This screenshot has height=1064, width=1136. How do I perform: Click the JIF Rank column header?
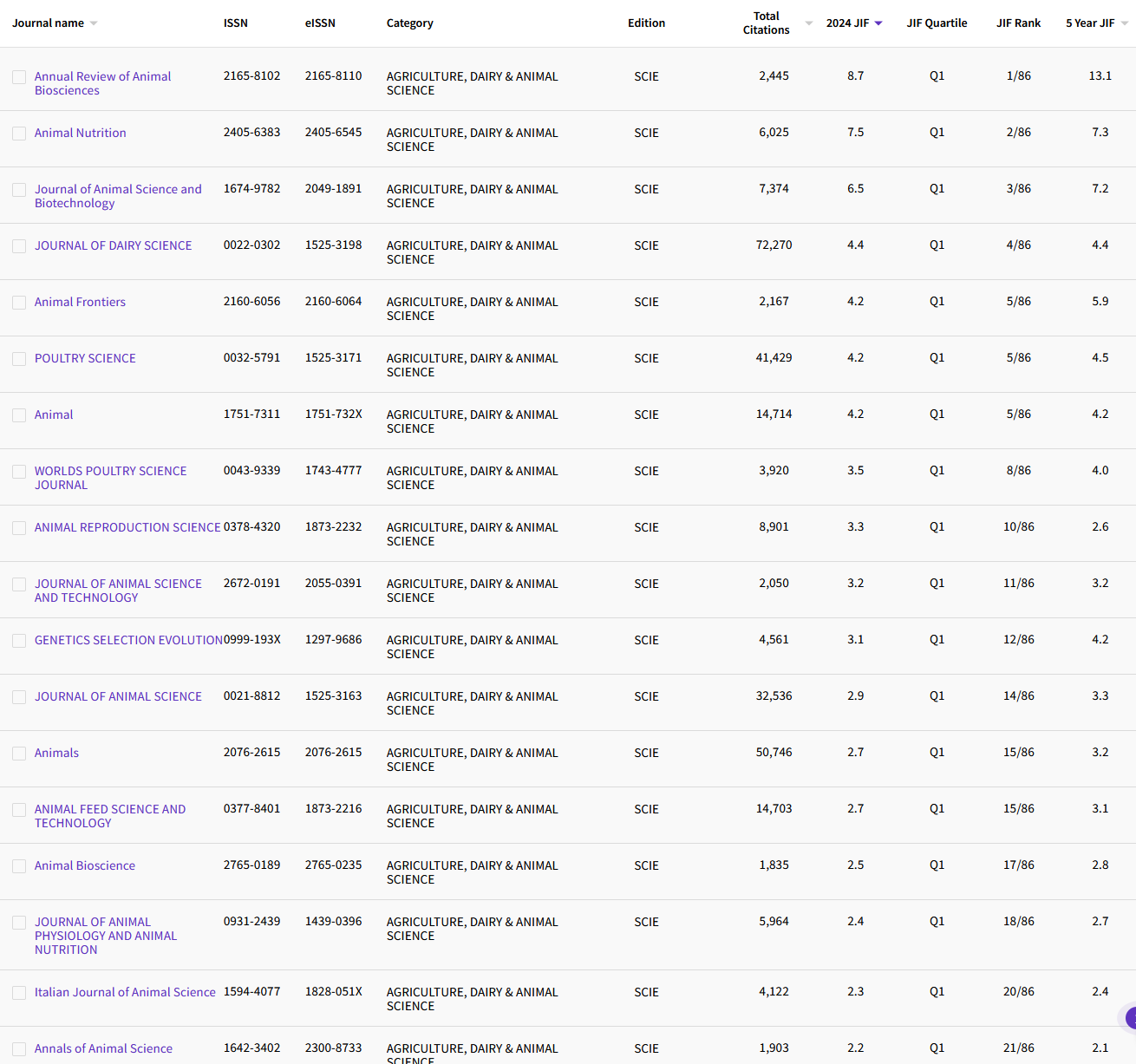click(1018, 23)
